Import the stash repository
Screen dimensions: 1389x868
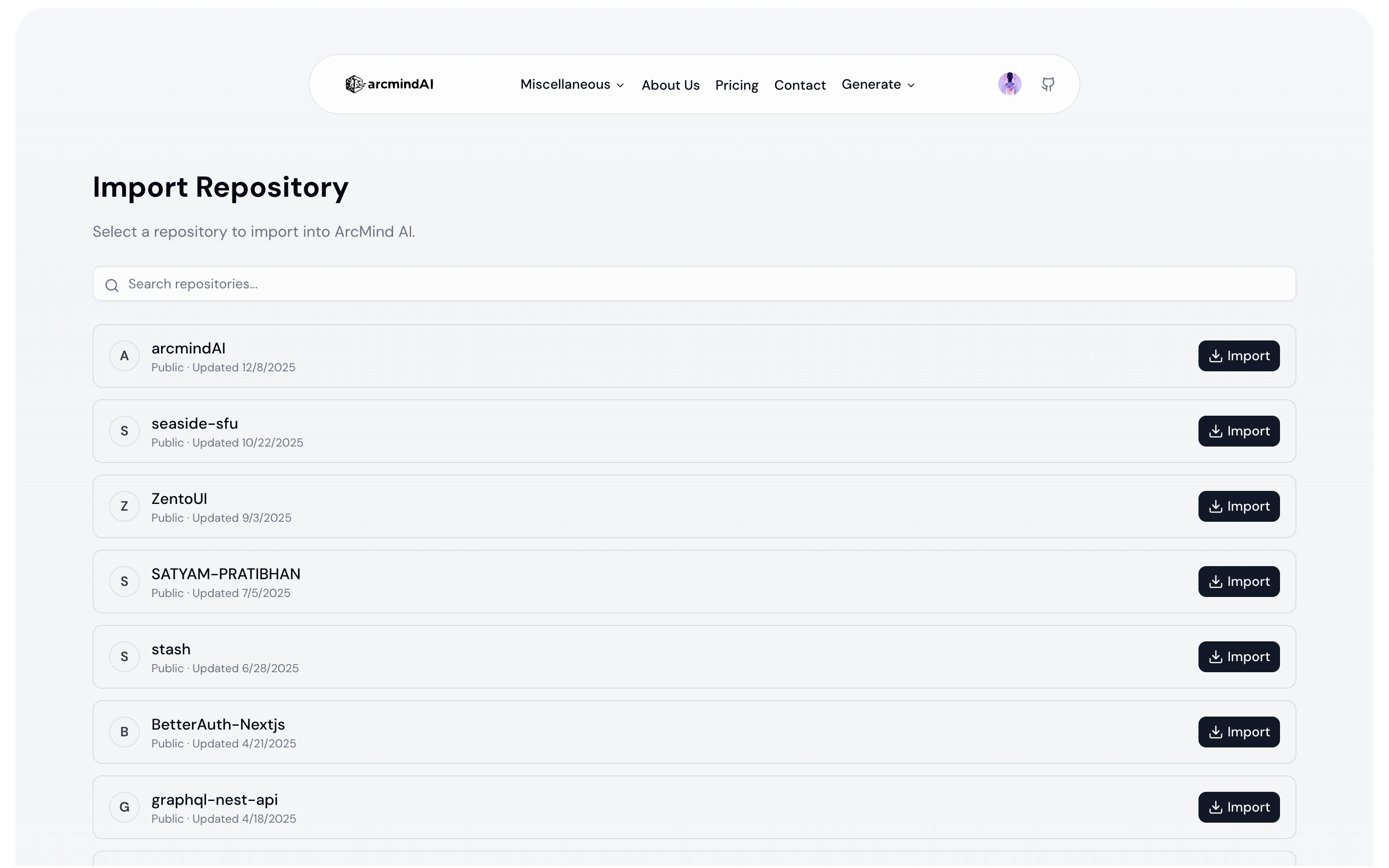click(x=1239, y=656)
